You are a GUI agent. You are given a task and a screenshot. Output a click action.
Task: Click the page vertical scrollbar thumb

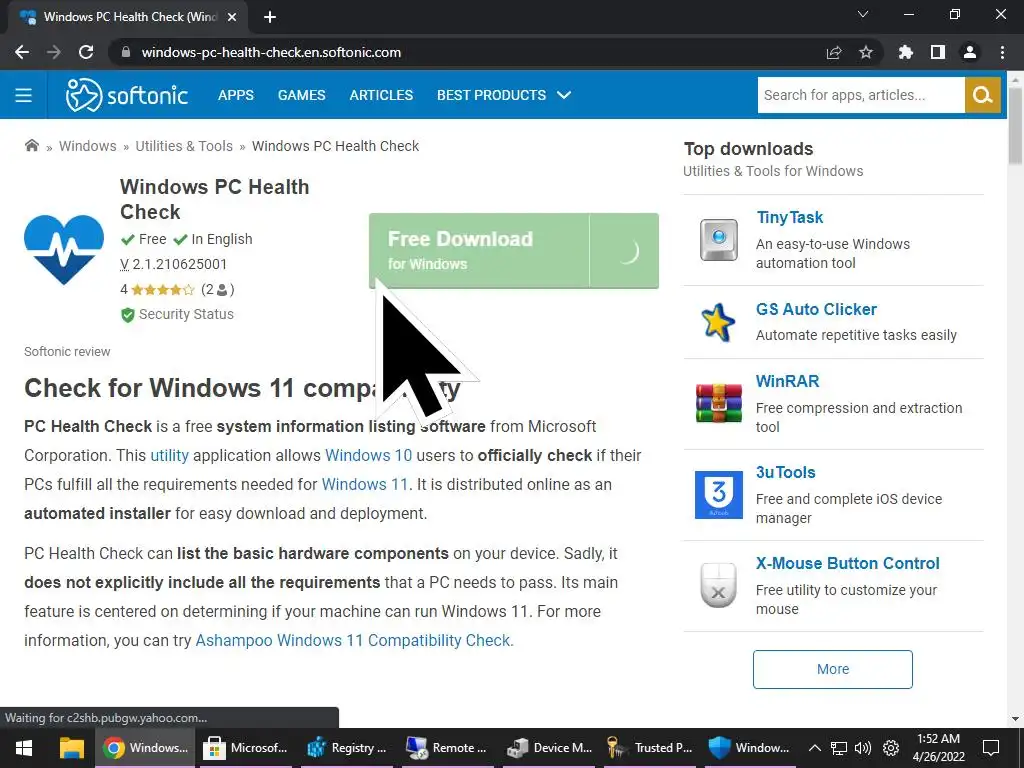coord(1016,124)
